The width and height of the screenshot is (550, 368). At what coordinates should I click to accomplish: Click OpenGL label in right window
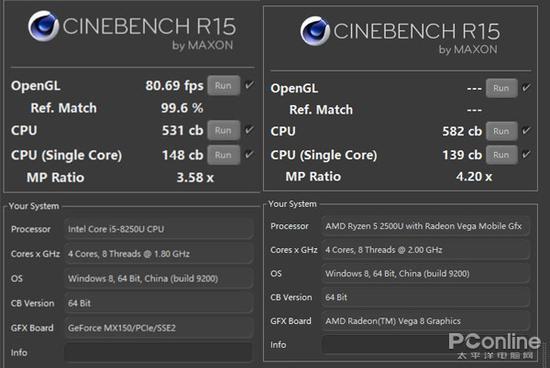(294, 88)
